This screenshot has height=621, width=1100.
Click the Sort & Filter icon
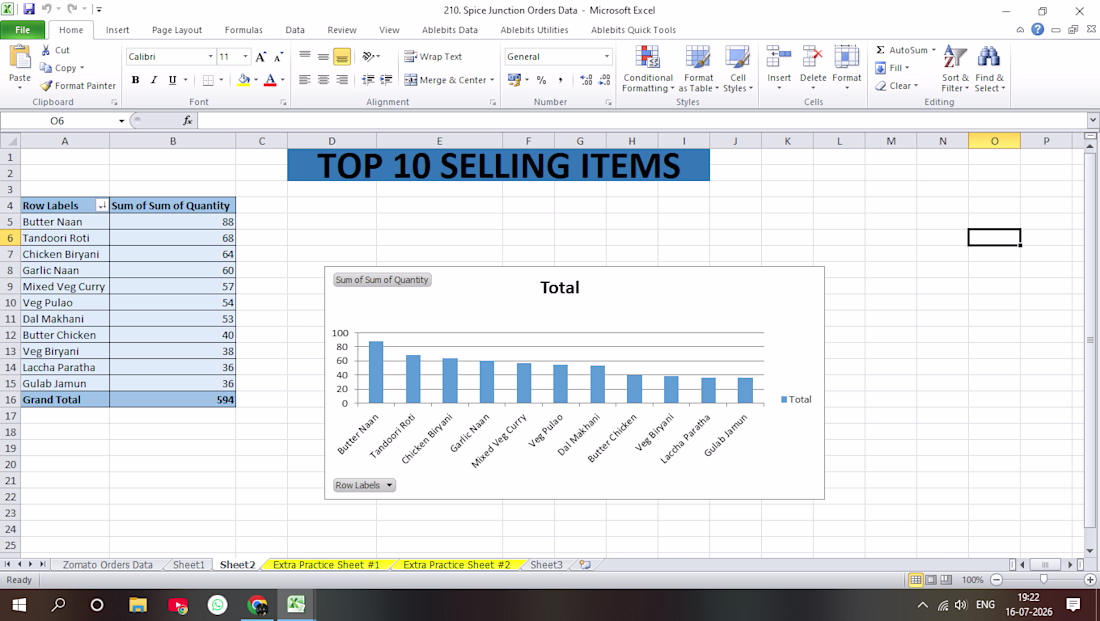pyautogui.click(x=955, y=58)
